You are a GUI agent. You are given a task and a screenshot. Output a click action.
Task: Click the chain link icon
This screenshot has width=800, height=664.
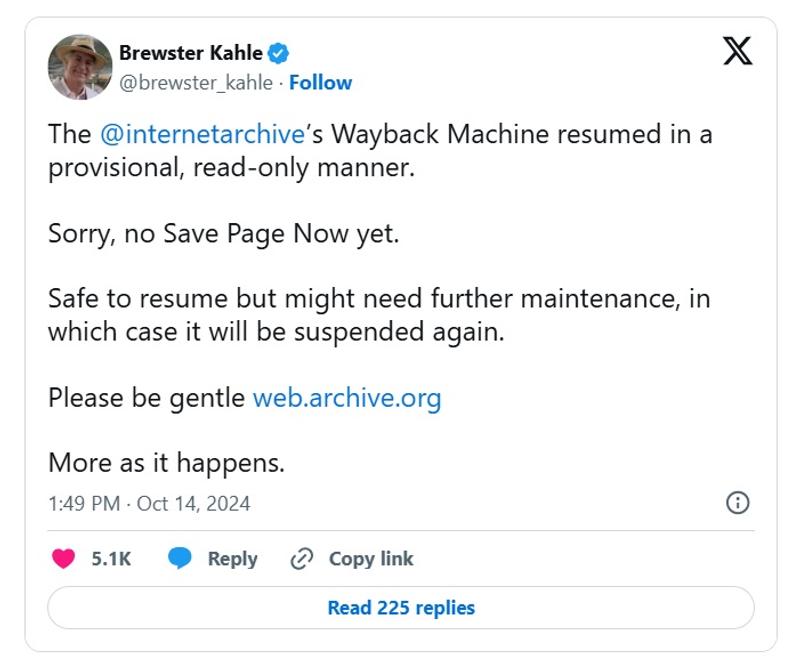[x=301, y=559]
